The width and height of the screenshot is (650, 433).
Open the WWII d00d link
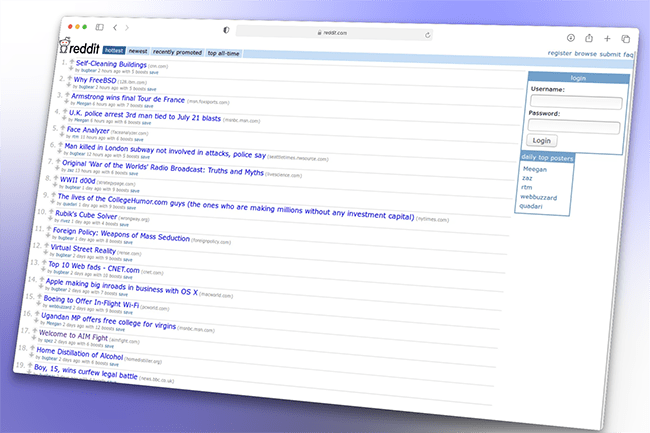coord(78,180)
